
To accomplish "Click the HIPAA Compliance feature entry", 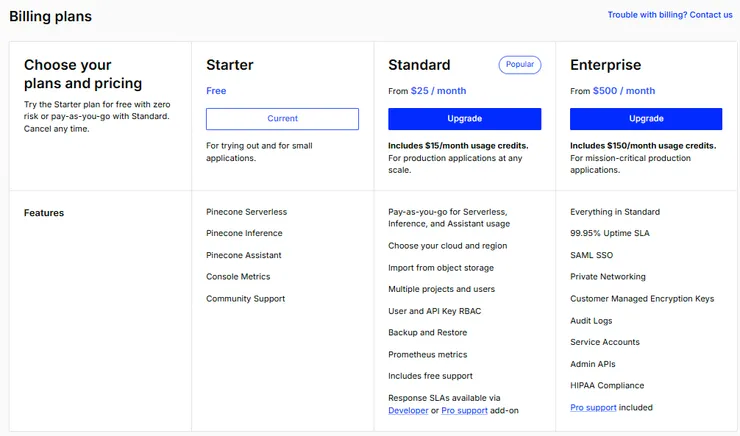I will coord(607,386).
